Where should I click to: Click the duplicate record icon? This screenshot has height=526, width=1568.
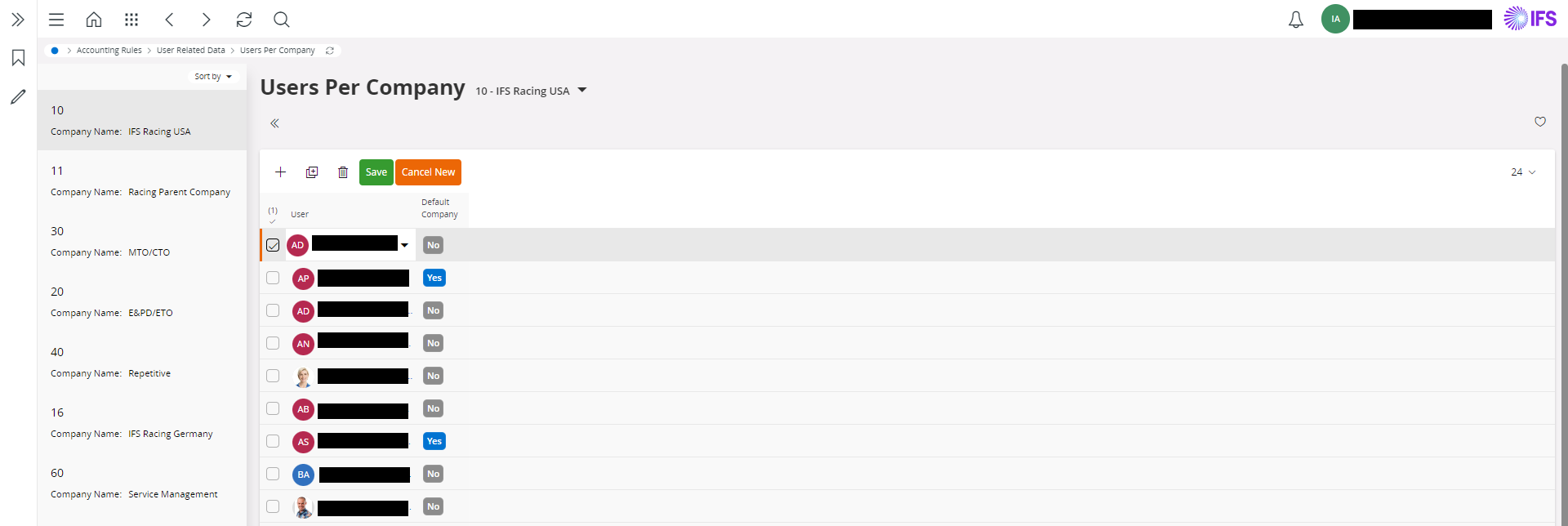point(312,172)
